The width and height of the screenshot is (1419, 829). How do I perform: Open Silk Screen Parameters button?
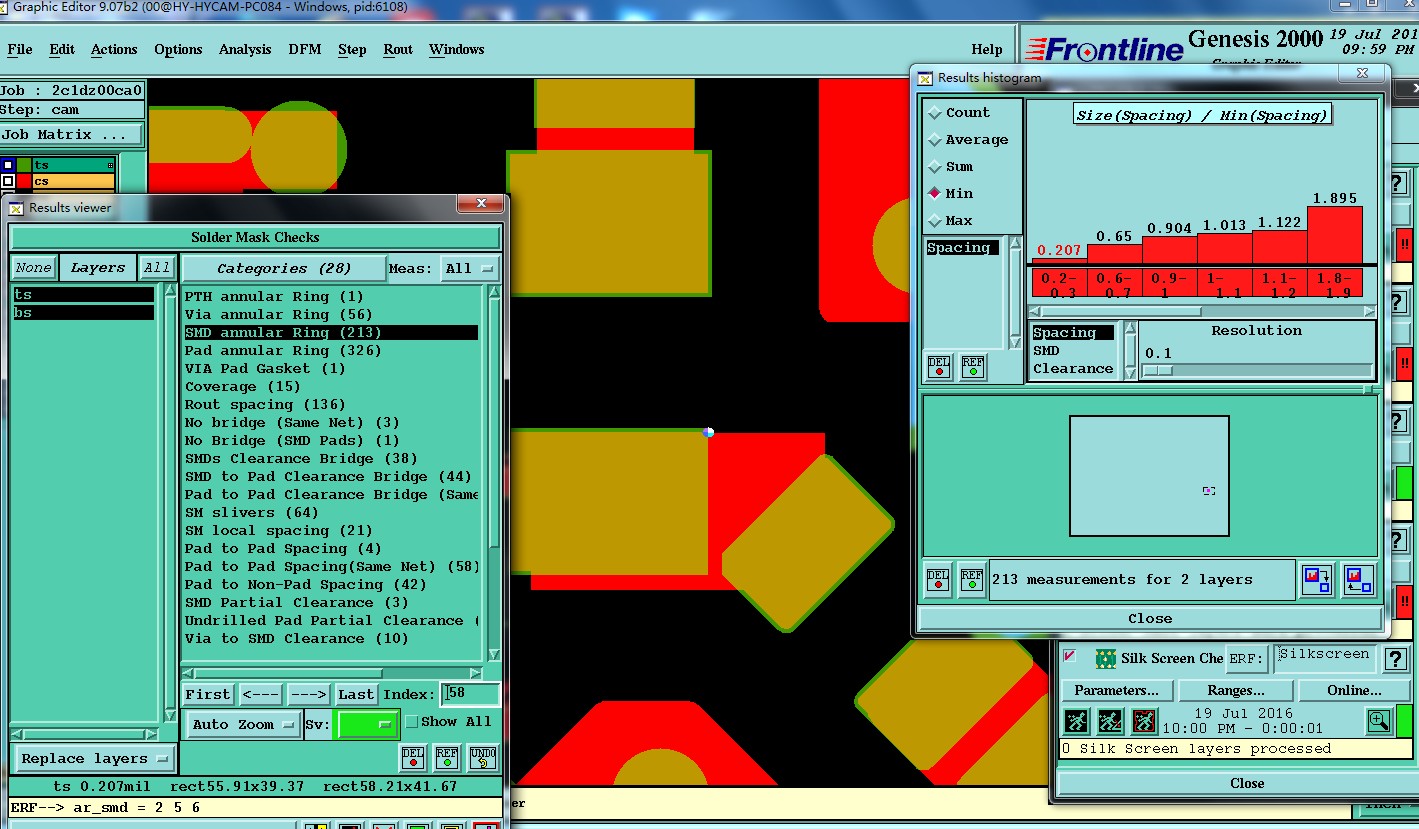pos(1116,690)
